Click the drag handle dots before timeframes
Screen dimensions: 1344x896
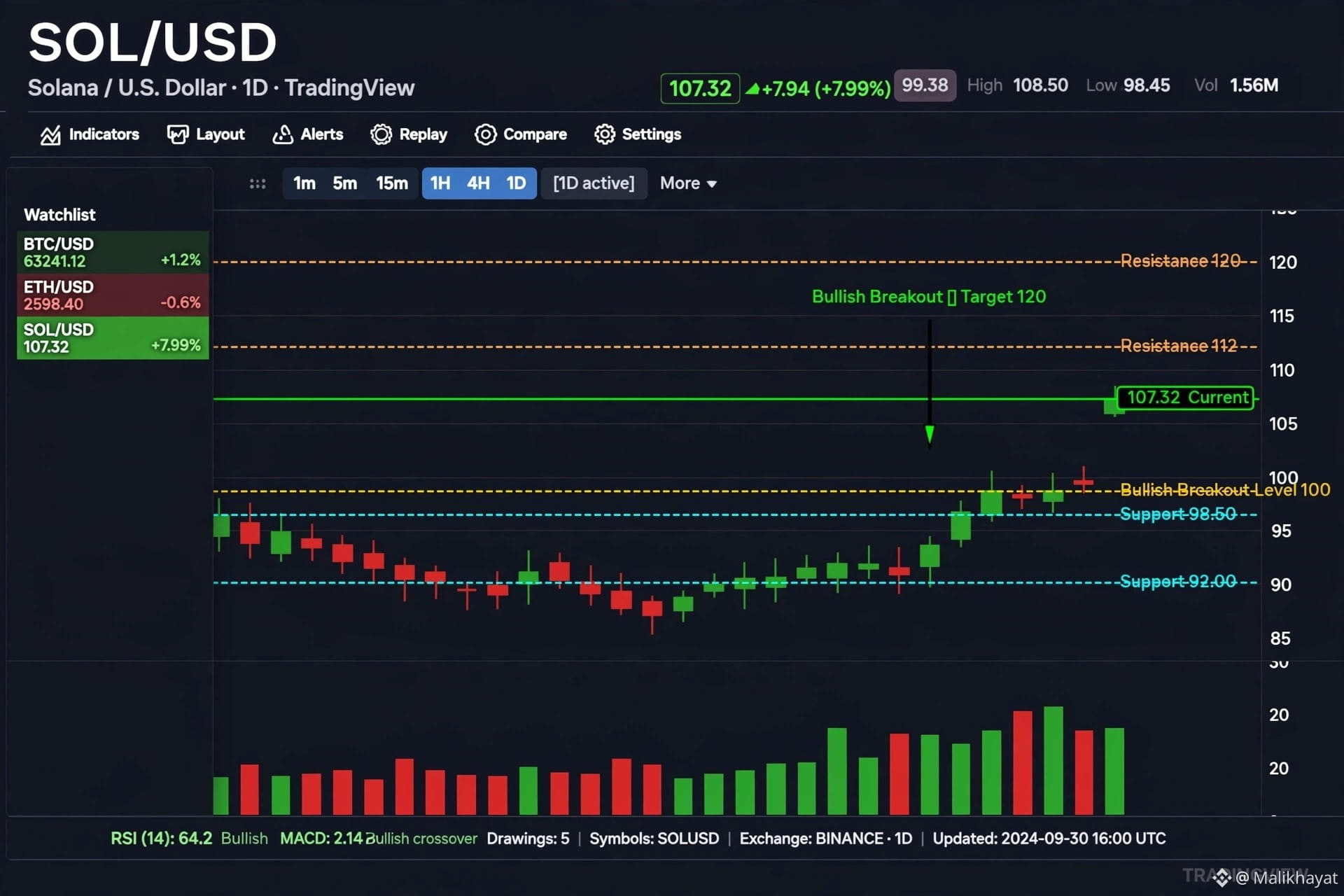pos(258,183)
